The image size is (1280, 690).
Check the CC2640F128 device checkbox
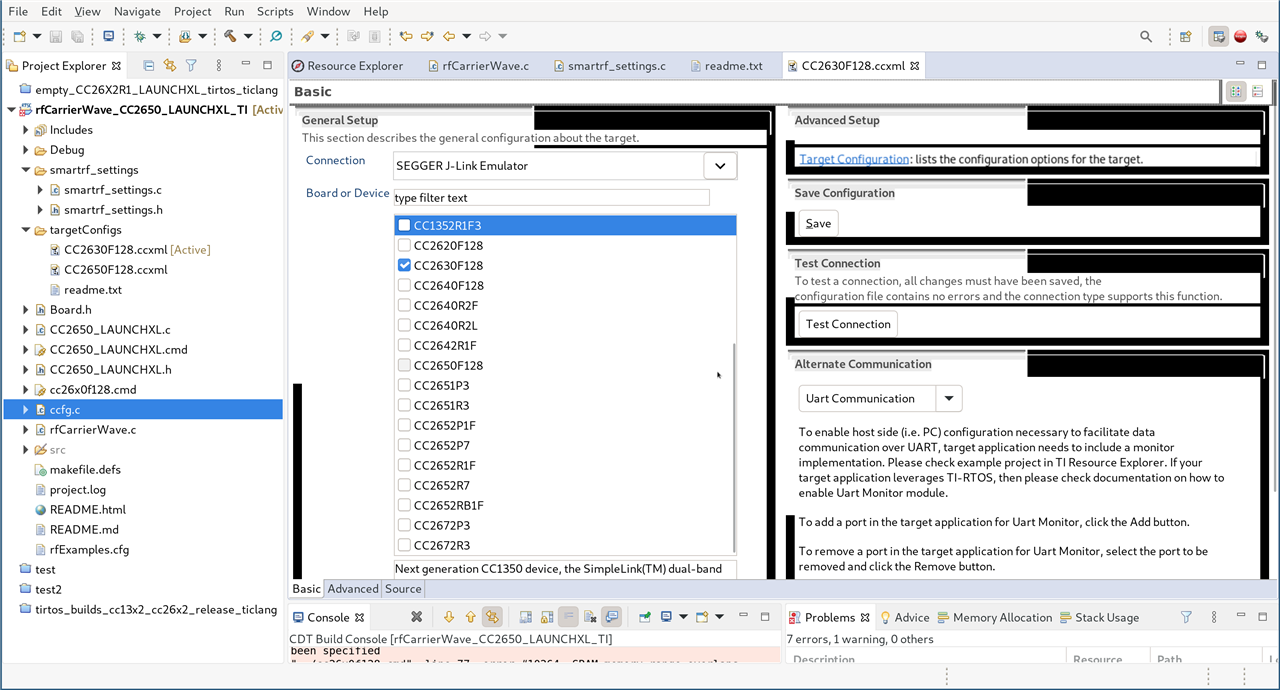(404, 285)
